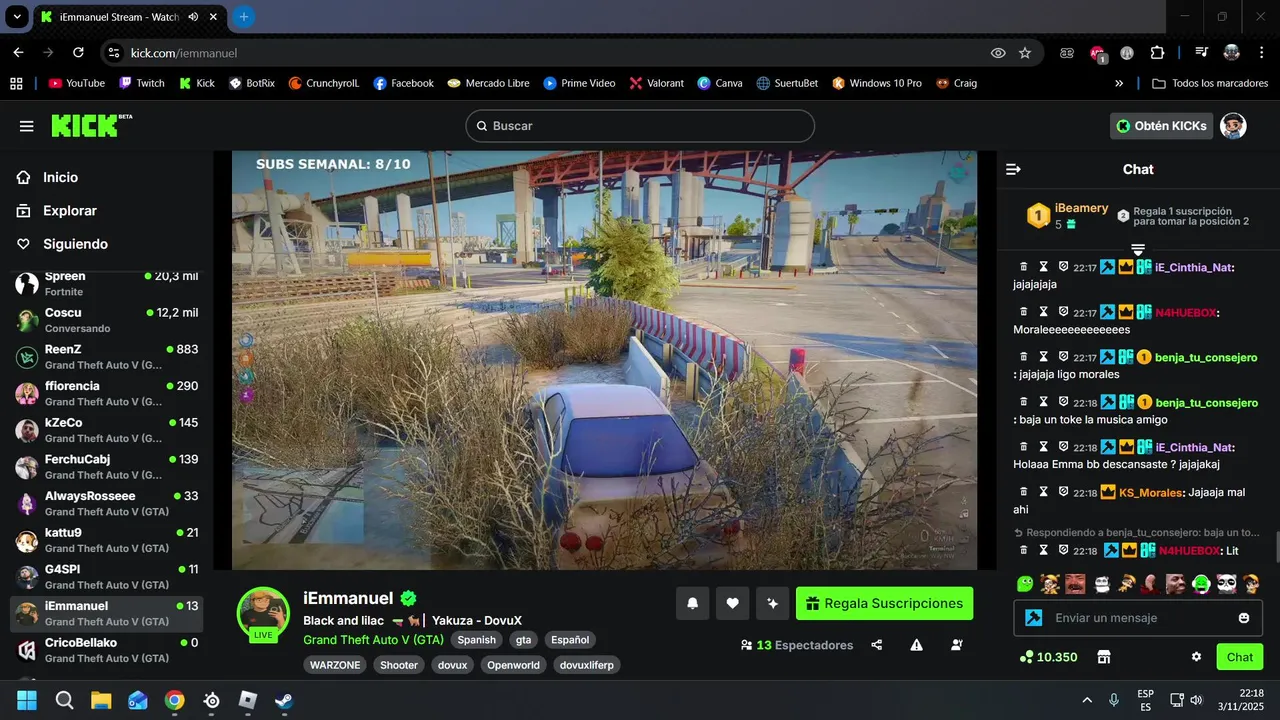Open CricoBellako's channel in the sidebar

107,650
